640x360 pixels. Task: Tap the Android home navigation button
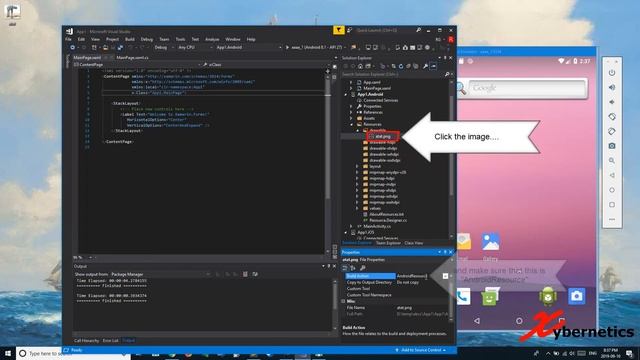pyautogui.click(x=519, y=321)
